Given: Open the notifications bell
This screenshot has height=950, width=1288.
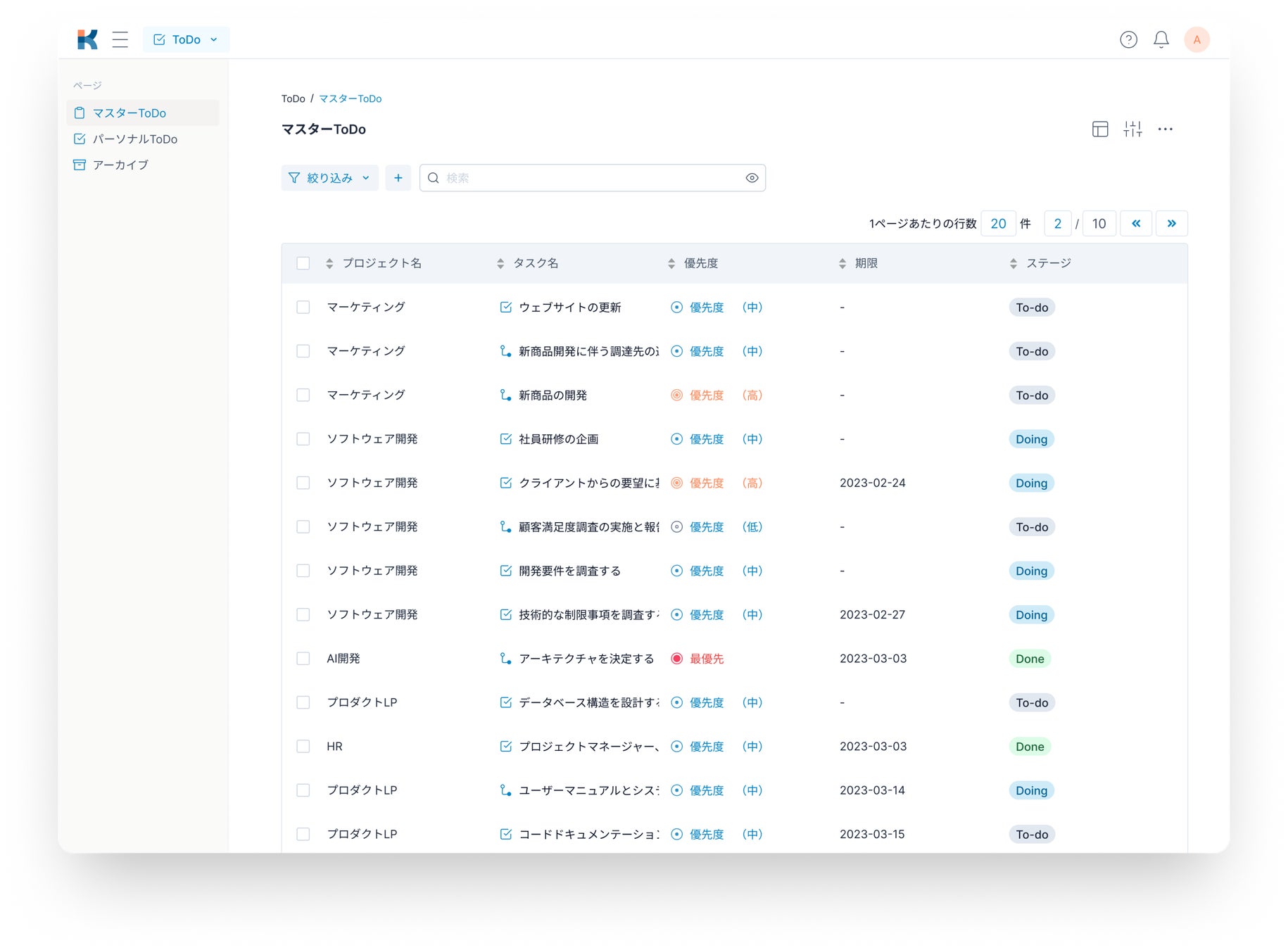Looking at the screenshot, I should 1161,39.
